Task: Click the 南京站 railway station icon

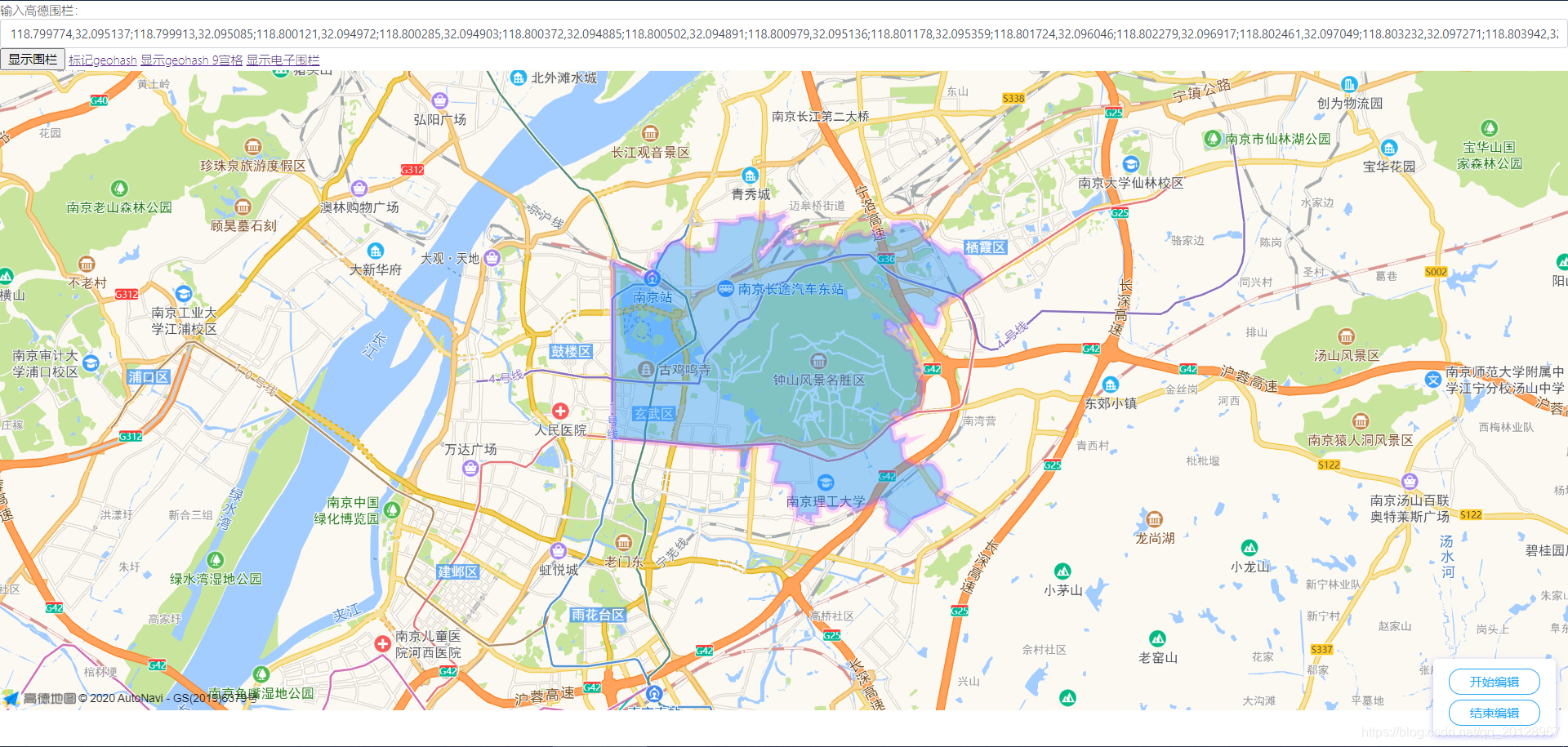Action: click(651, 278)
